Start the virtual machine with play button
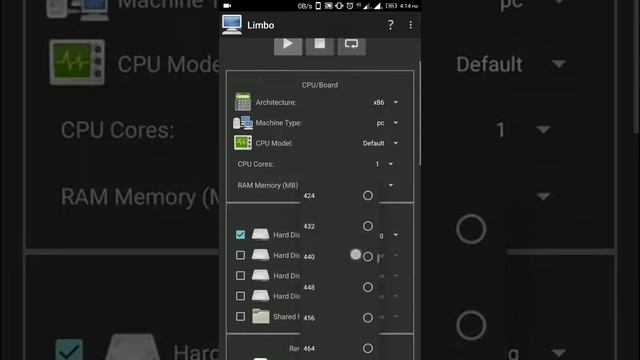640x360 pixels. (x=288, y=45)
